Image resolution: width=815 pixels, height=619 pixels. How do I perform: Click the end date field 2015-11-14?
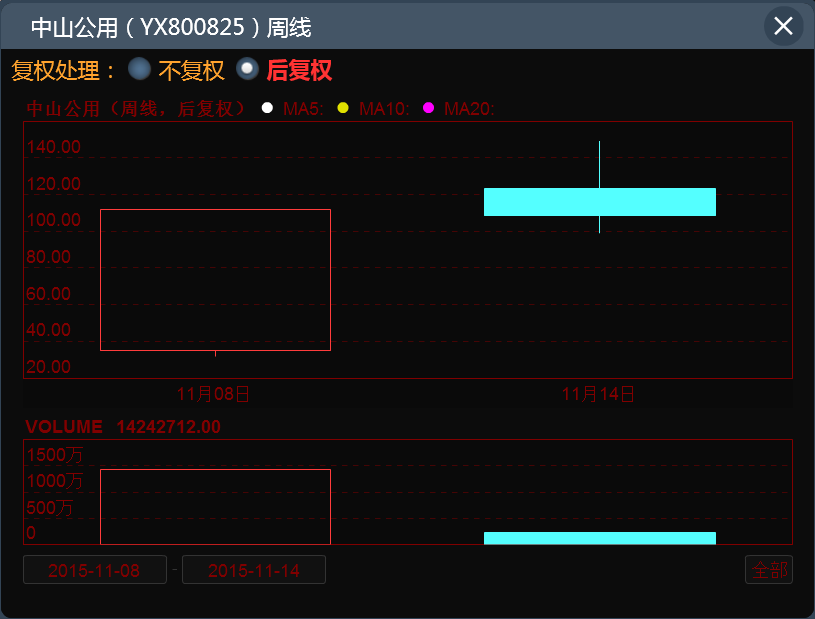point(254,570)
